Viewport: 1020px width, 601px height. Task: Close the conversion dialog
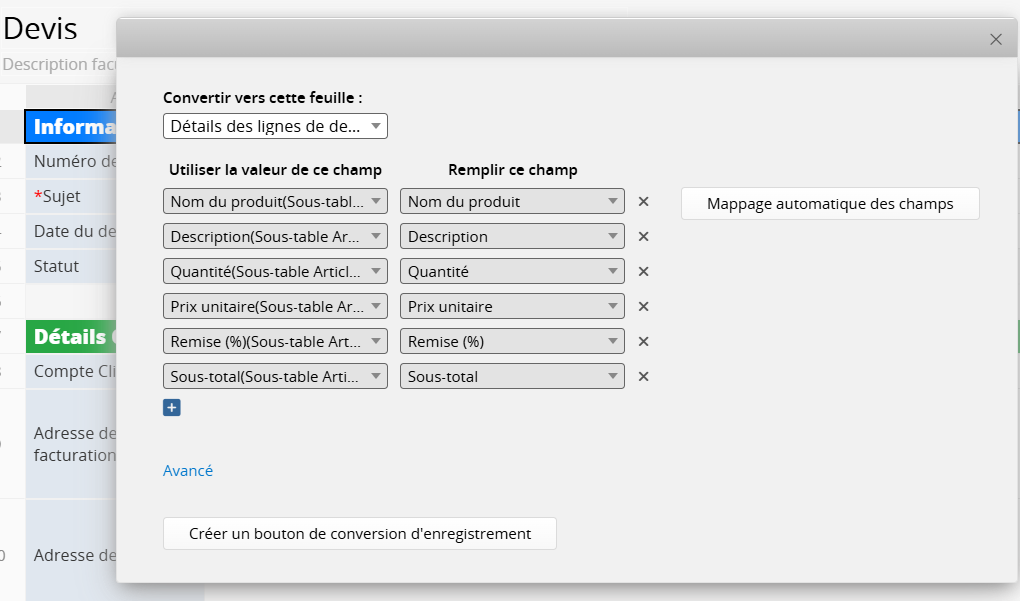(x=995, y=39)
